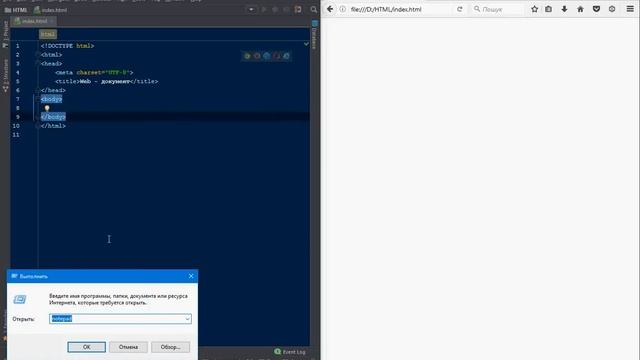Open the Event Log in IDE status bar
This screenshot has height=360, width=640.
[x=290, y=351]
